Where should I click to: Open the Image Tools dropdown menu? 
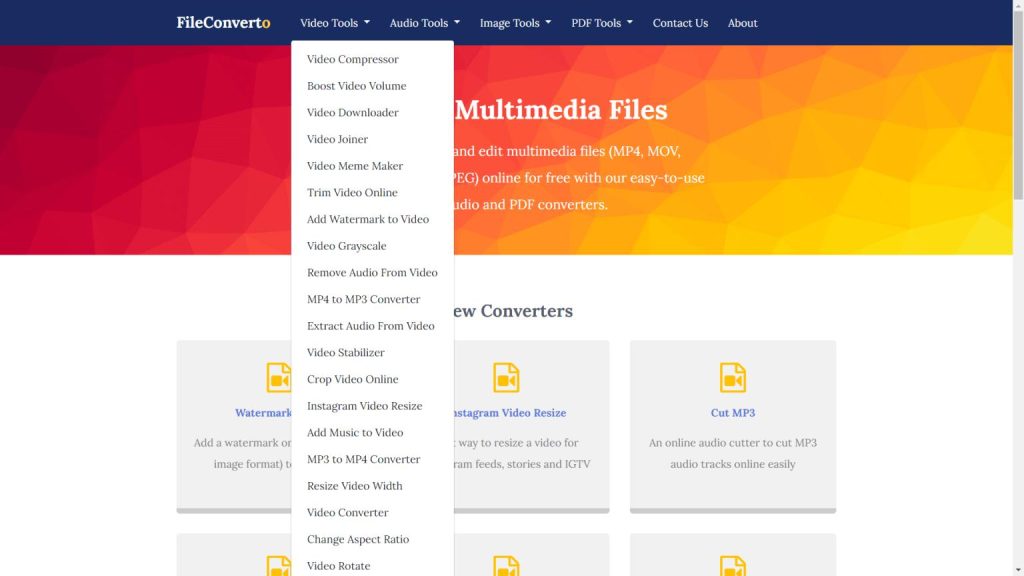click(515, 23)
